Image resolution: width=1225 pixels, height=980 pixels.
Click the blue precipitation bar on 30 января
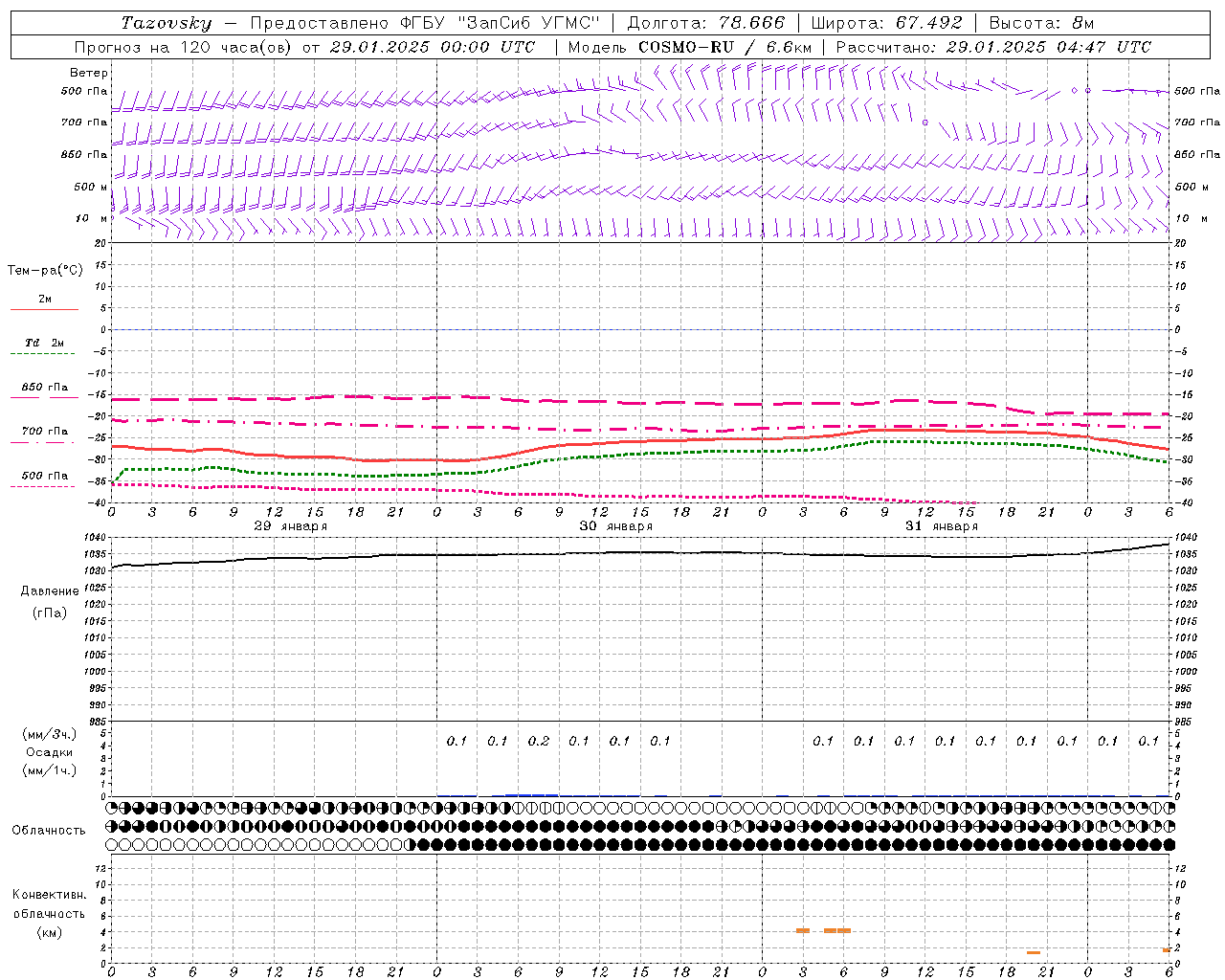tap(531, 794)
